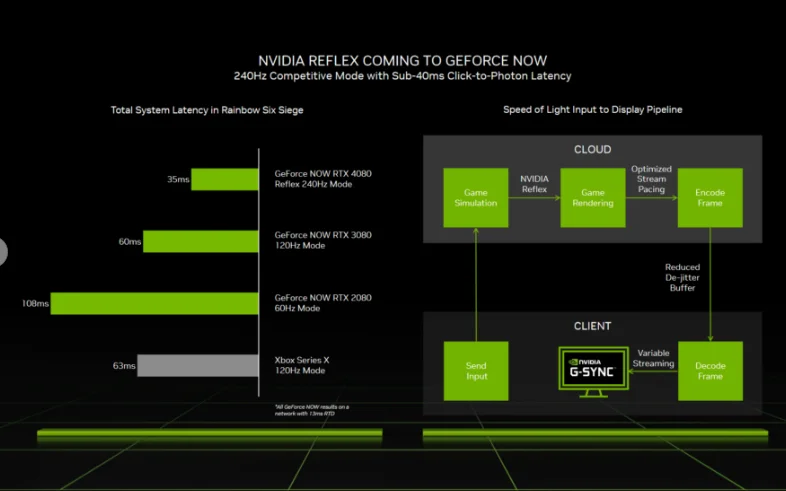Click the previous-slide arrow at left edge
Image resolution: width=786 pixels, height=491 pixels.
click(x=3, y=252)
